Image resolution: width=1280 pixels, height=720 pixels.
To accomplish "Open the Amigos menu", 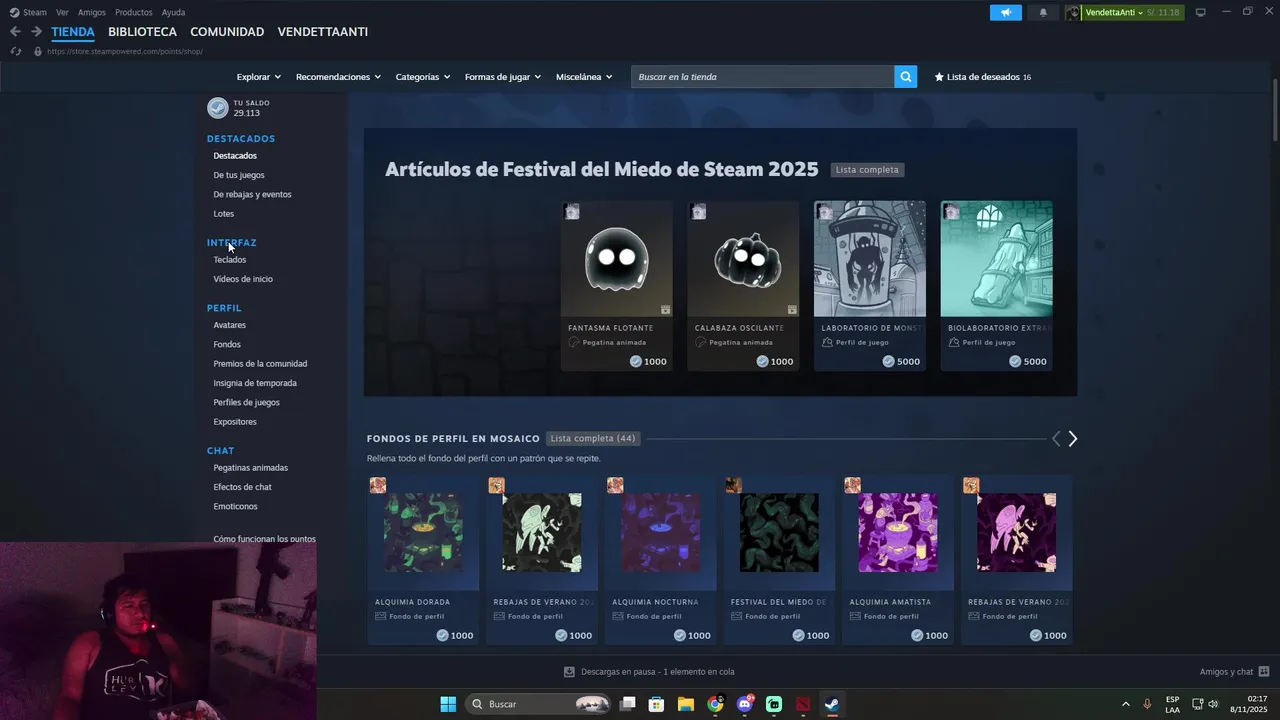I will [x=92, y=12].
